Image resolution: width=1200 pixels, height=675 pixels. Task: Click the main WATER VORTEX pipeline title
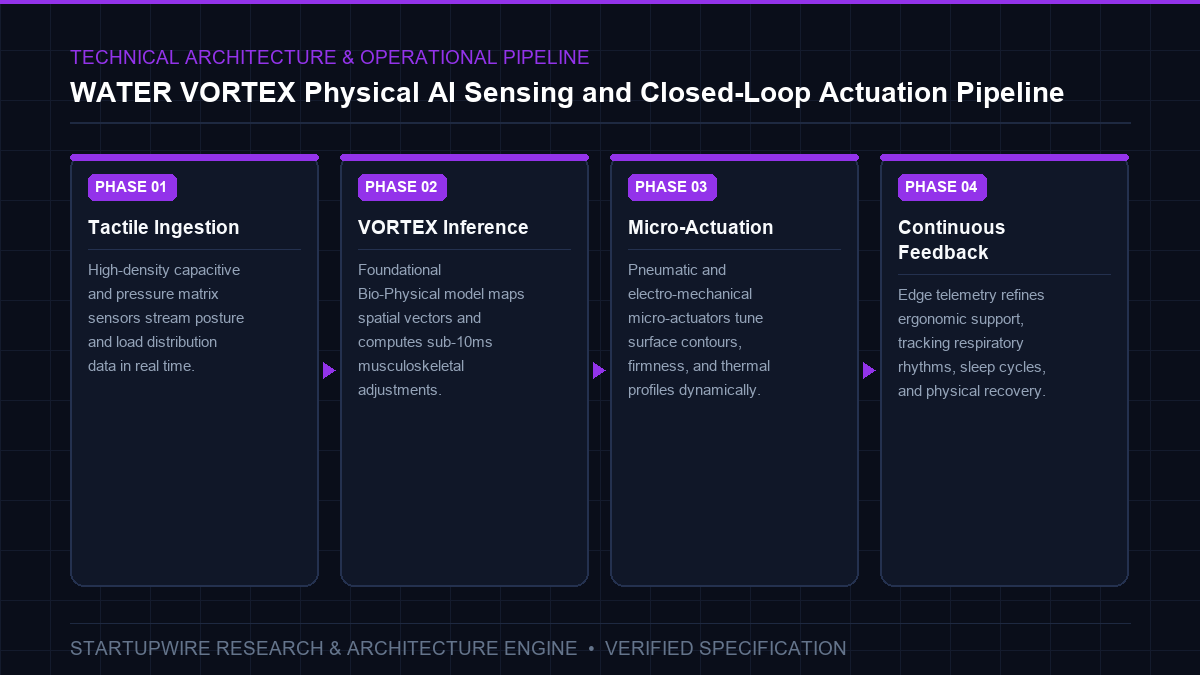coord(567,93)
